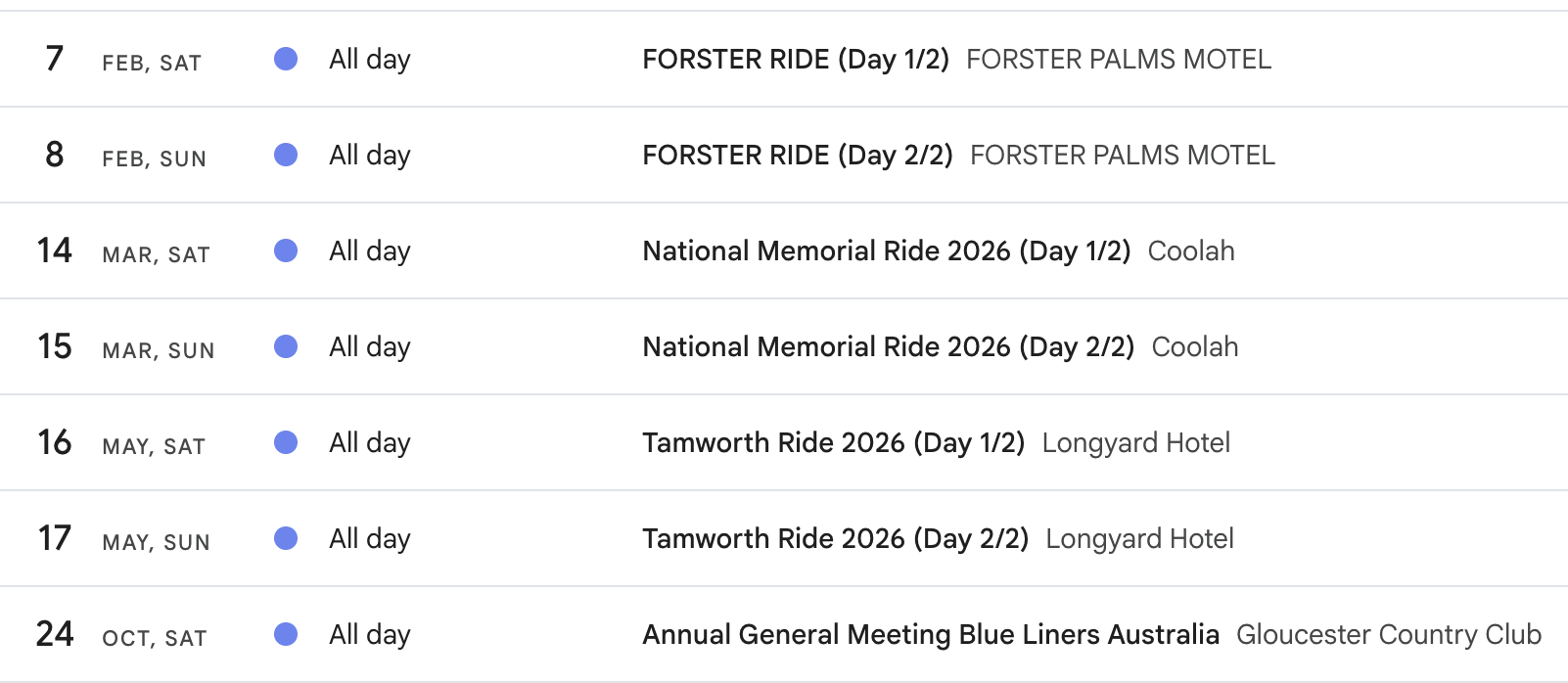The width and height of the screenshot is (1568, 683).
Task: Click the blue dot for Tamworth Ride Day 1/2
Action: 286,443
